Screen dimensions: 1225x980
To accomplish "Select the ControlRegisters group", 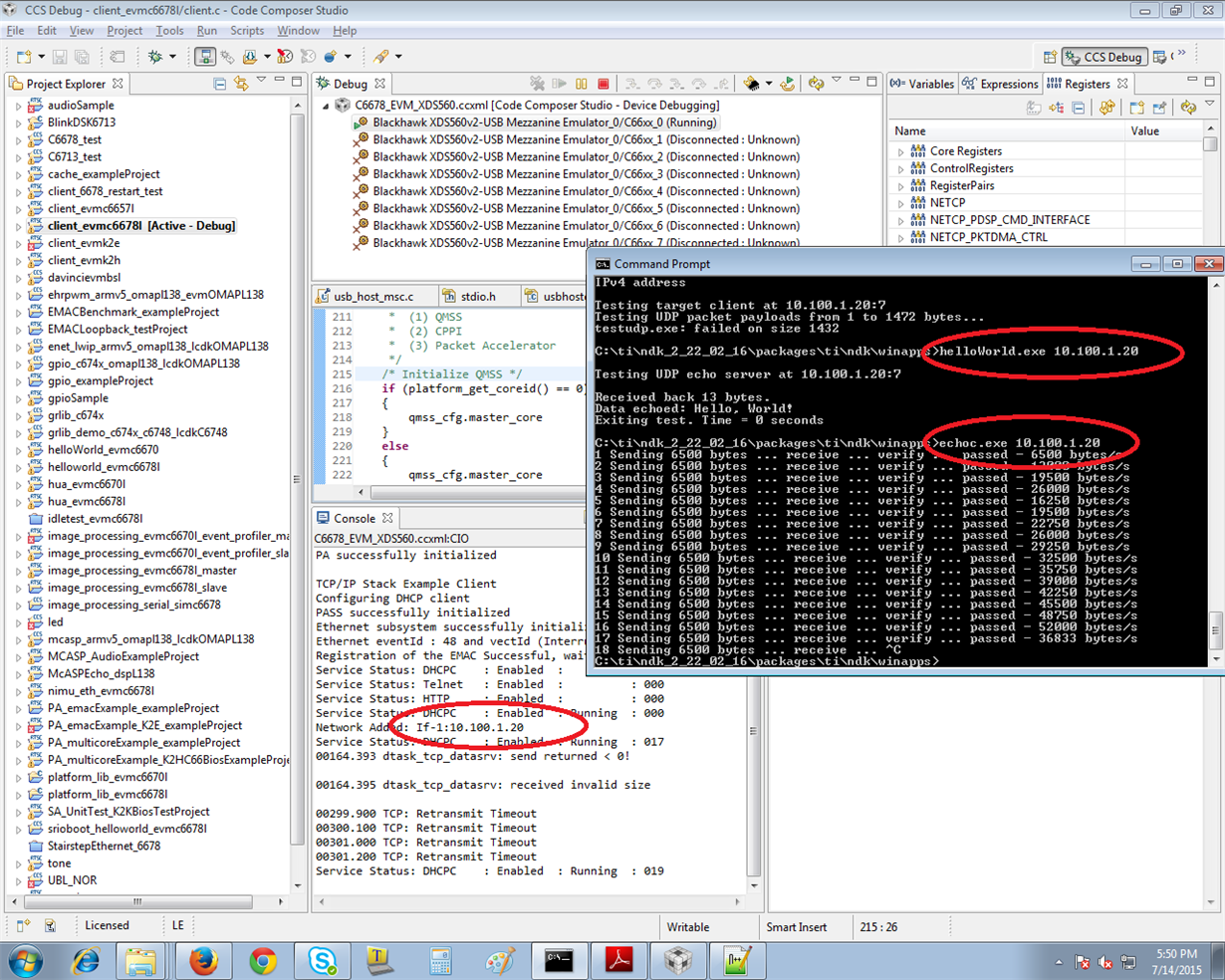I will pos(971,169).
